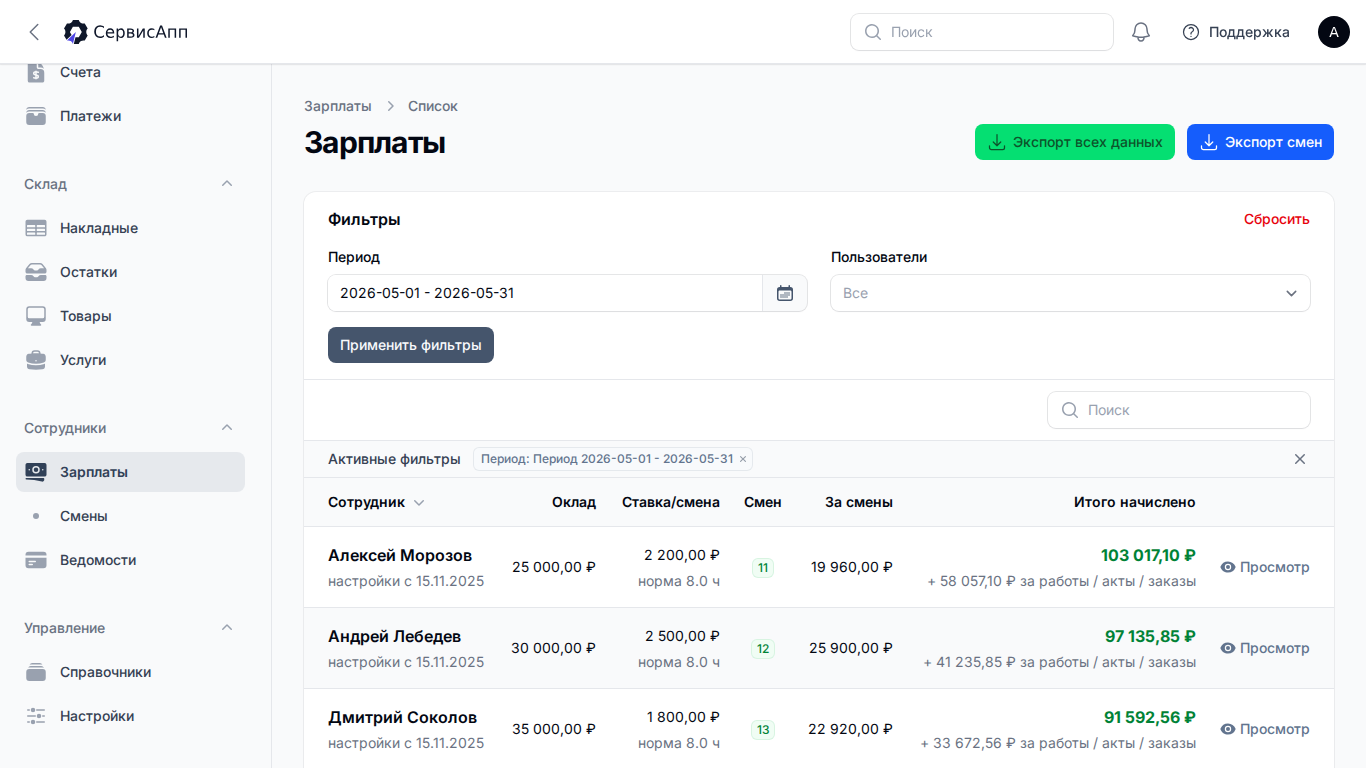Screen dimensions: 1366x768
Task: Reset filters via Сбросить link
Action: click(x=1277, y=219)
